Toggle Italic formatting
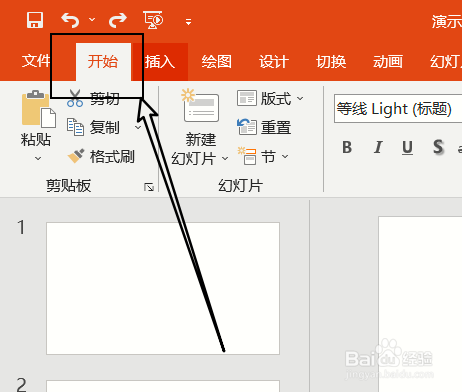The image size is (462, 392). 378,147
